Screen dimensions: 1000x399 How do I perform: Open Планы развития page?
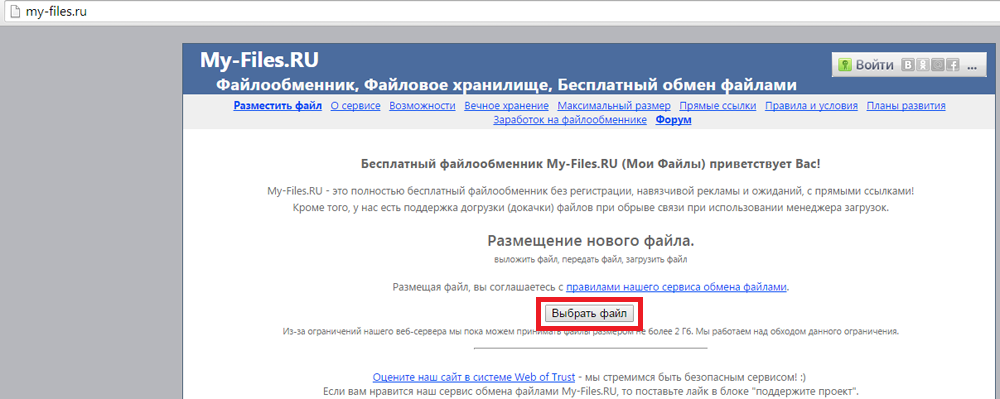tap(906, 106)
